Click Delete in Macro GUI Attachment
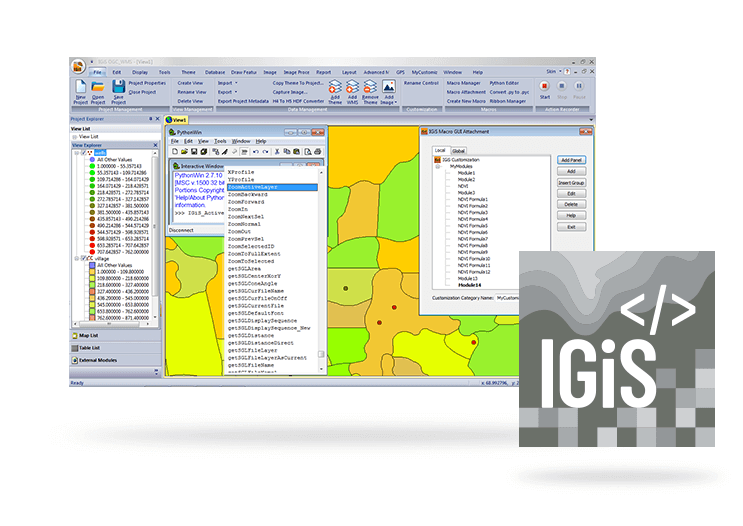This screenshot has width=743, height=526. [x=571, y=204]
